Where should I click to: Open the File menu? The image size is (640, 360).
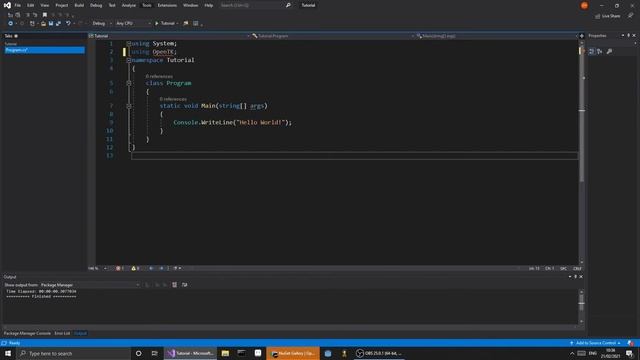[x=18, y=5]
